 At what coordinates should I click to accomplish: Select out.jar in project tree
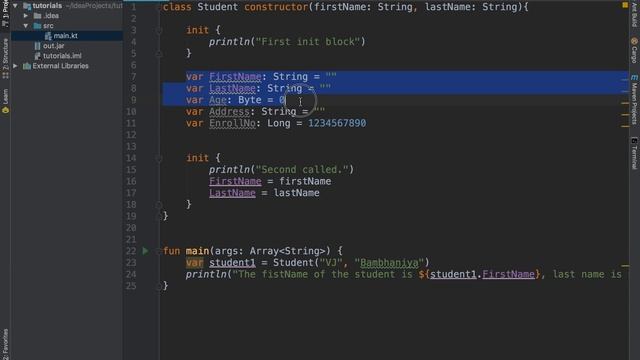[67, 46]
